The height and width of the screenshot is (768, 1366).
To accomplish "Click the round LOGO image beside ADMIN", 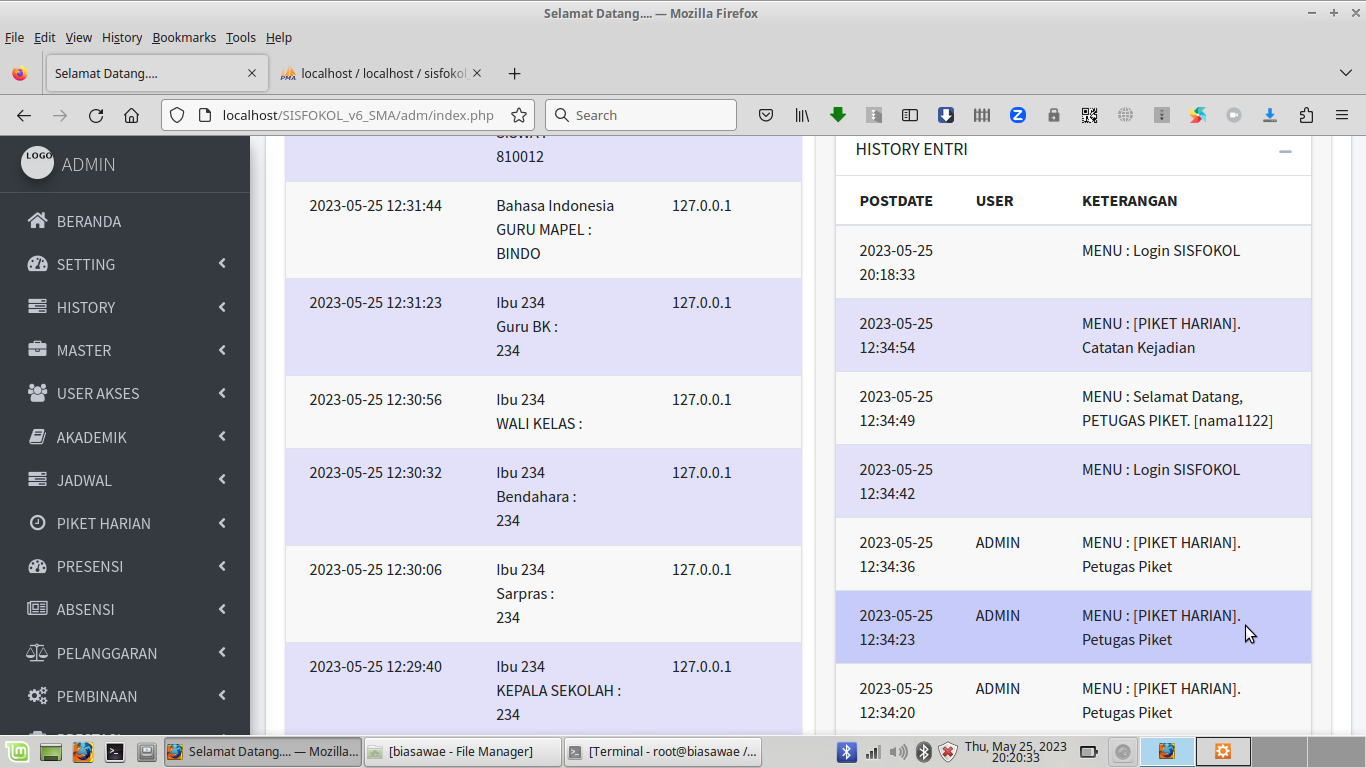I will (38, 162).
